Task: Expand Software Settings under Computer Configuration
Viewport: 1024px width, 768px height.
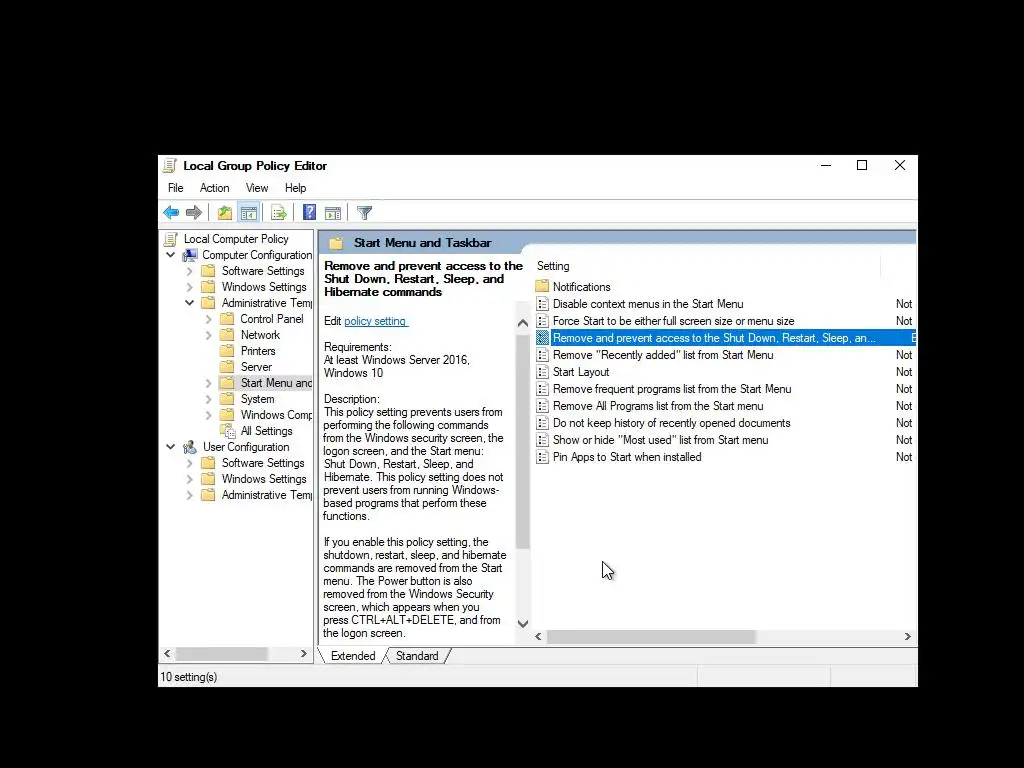Action: tap(189, 270)
